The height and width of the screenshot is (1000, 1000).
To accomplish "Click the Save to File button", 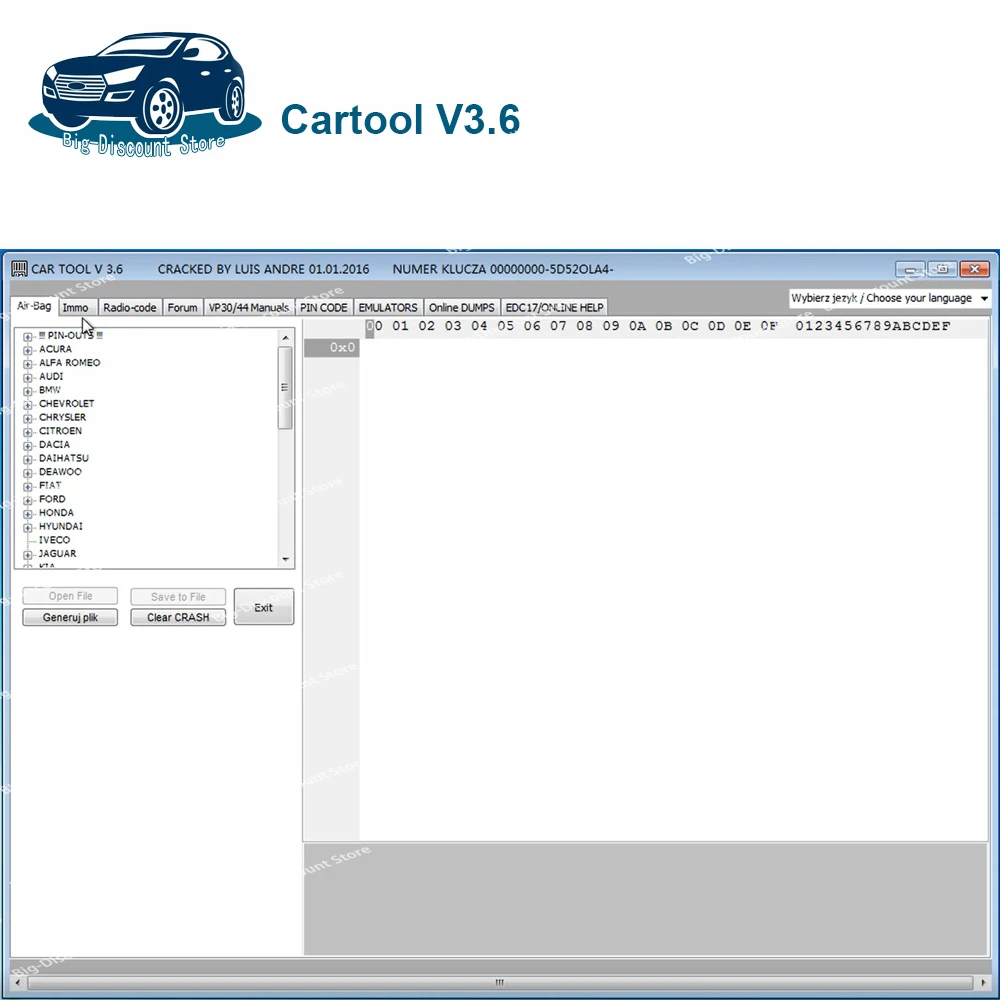I will click(178, 596).
